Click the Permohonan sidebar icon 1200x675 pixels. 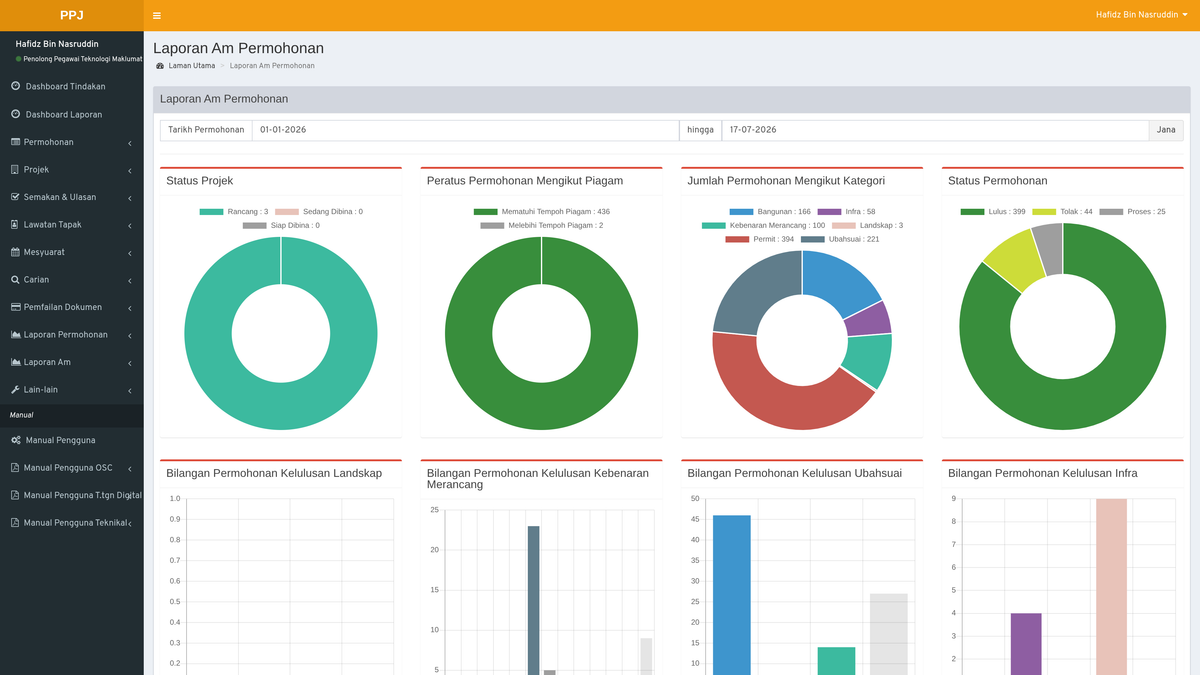15,142
